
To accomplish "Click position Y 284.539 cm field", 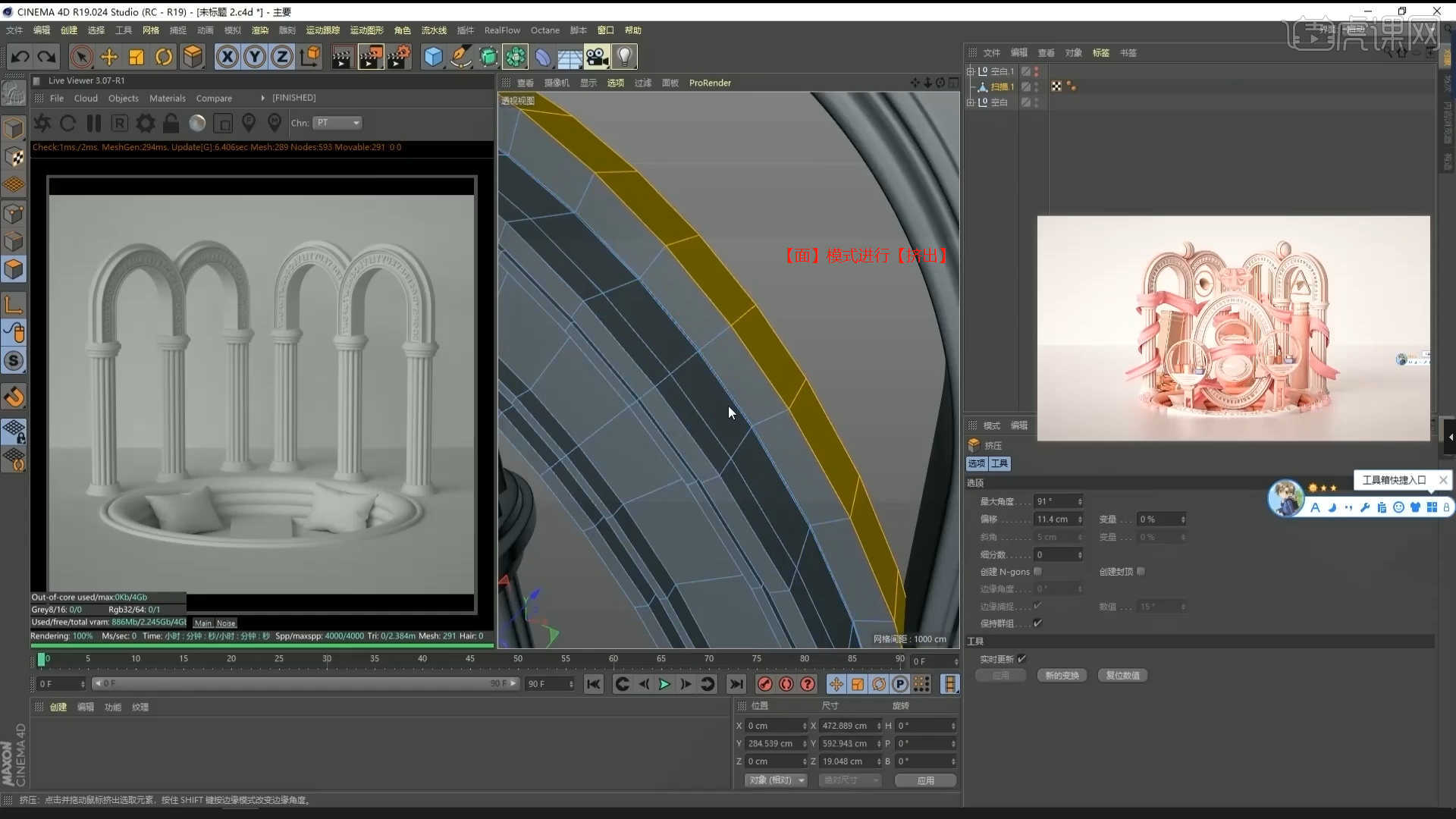I will point(775,744).
